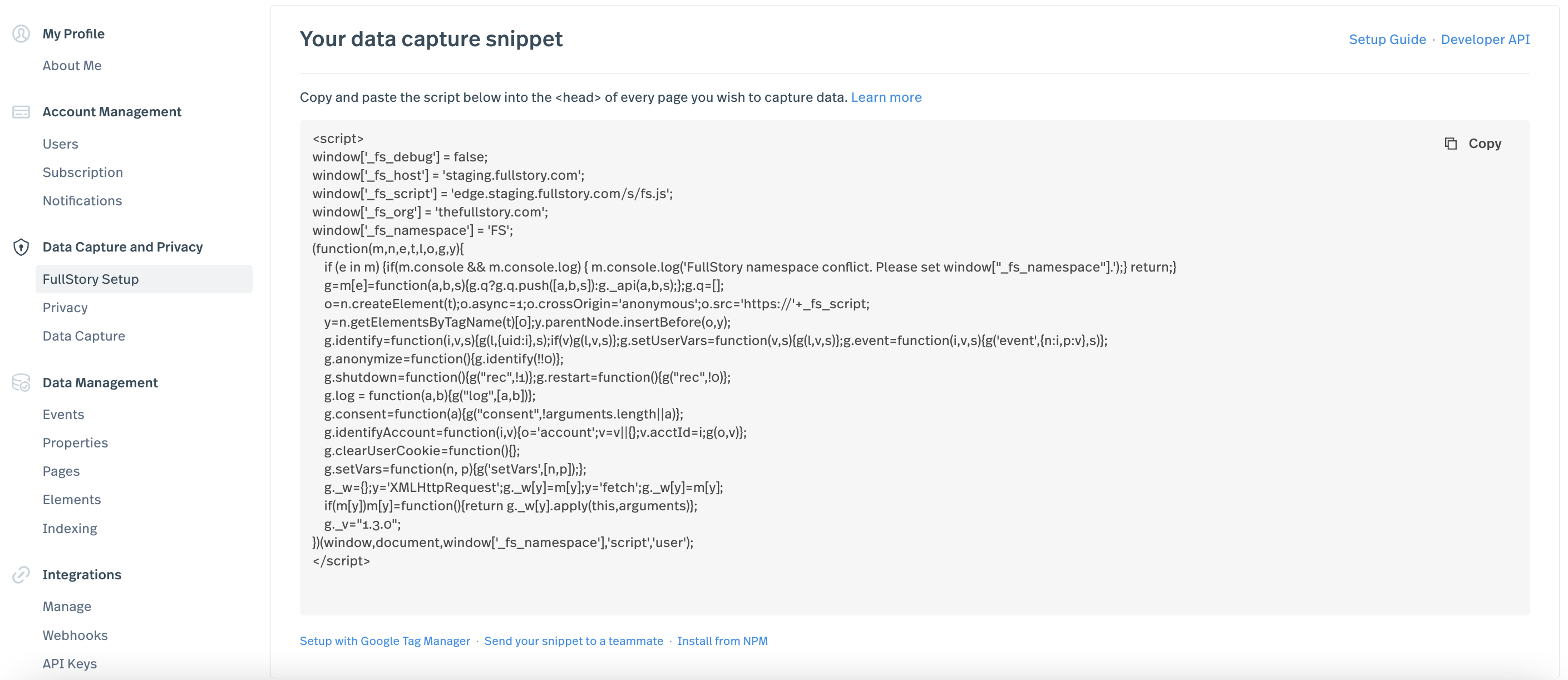Viewport: 1568px width, 680px height.
Task: View the Indexing settings
Action: pos(70,529)
